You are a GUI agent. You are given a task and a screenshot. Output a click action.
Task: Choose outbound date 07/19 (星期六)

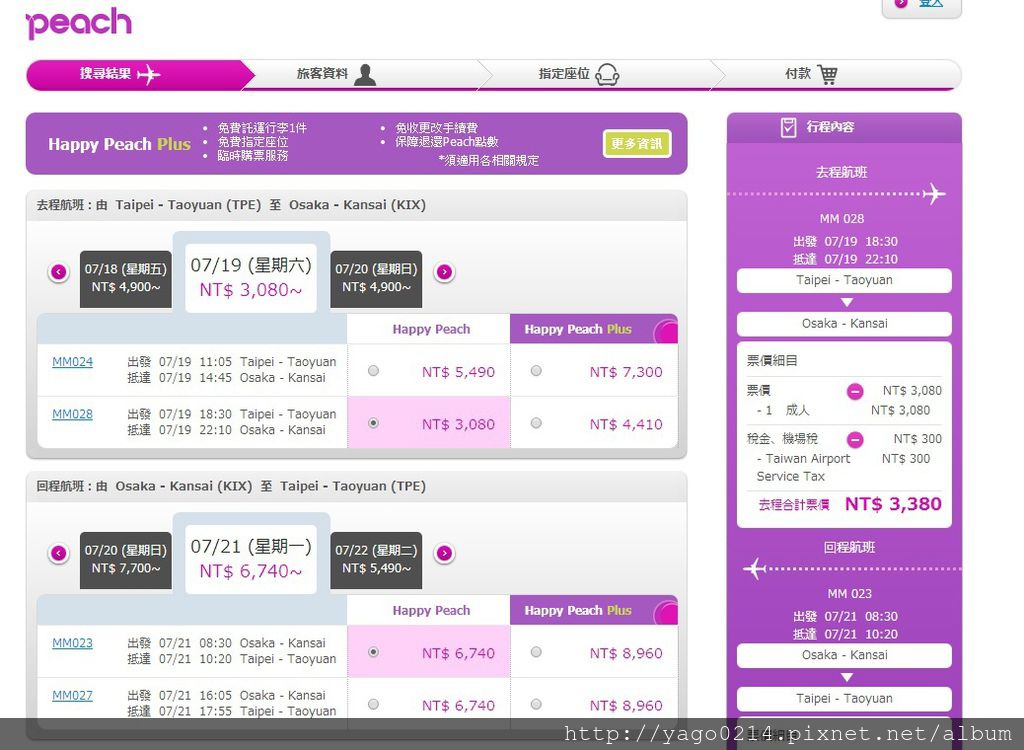coord(251,278)
